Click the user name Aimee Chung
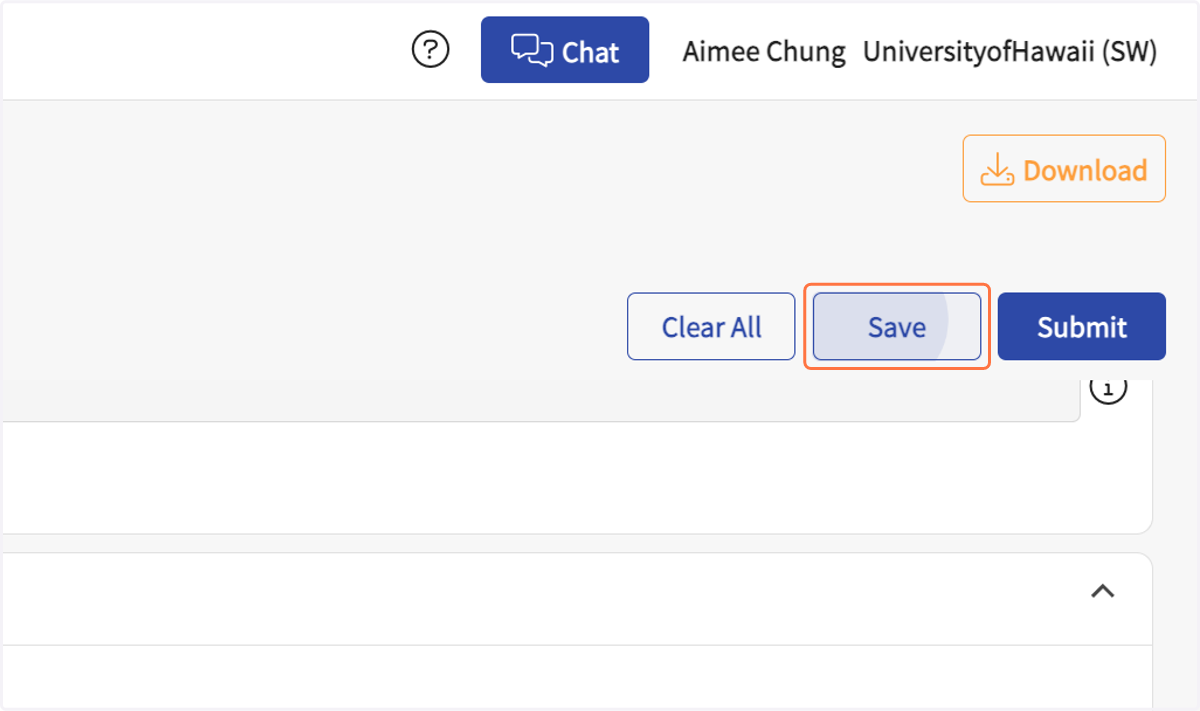The image size is (1200, 711). click(764, 51)
